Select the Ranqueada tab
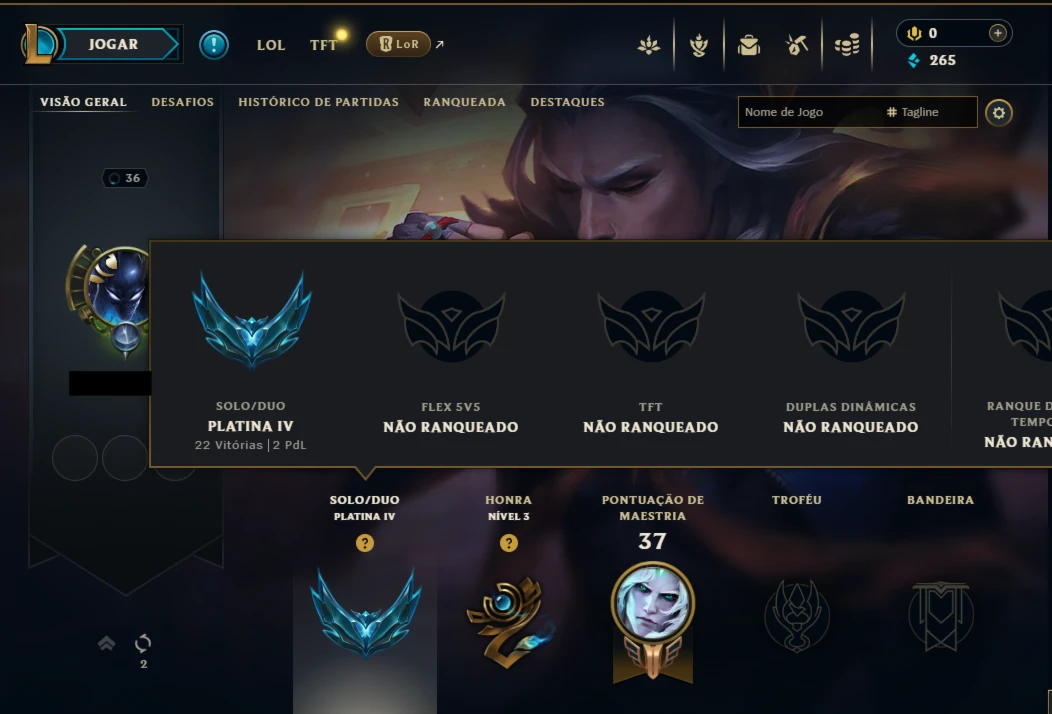The height and width of the screenshot is (714, 1052). (464, 102)
